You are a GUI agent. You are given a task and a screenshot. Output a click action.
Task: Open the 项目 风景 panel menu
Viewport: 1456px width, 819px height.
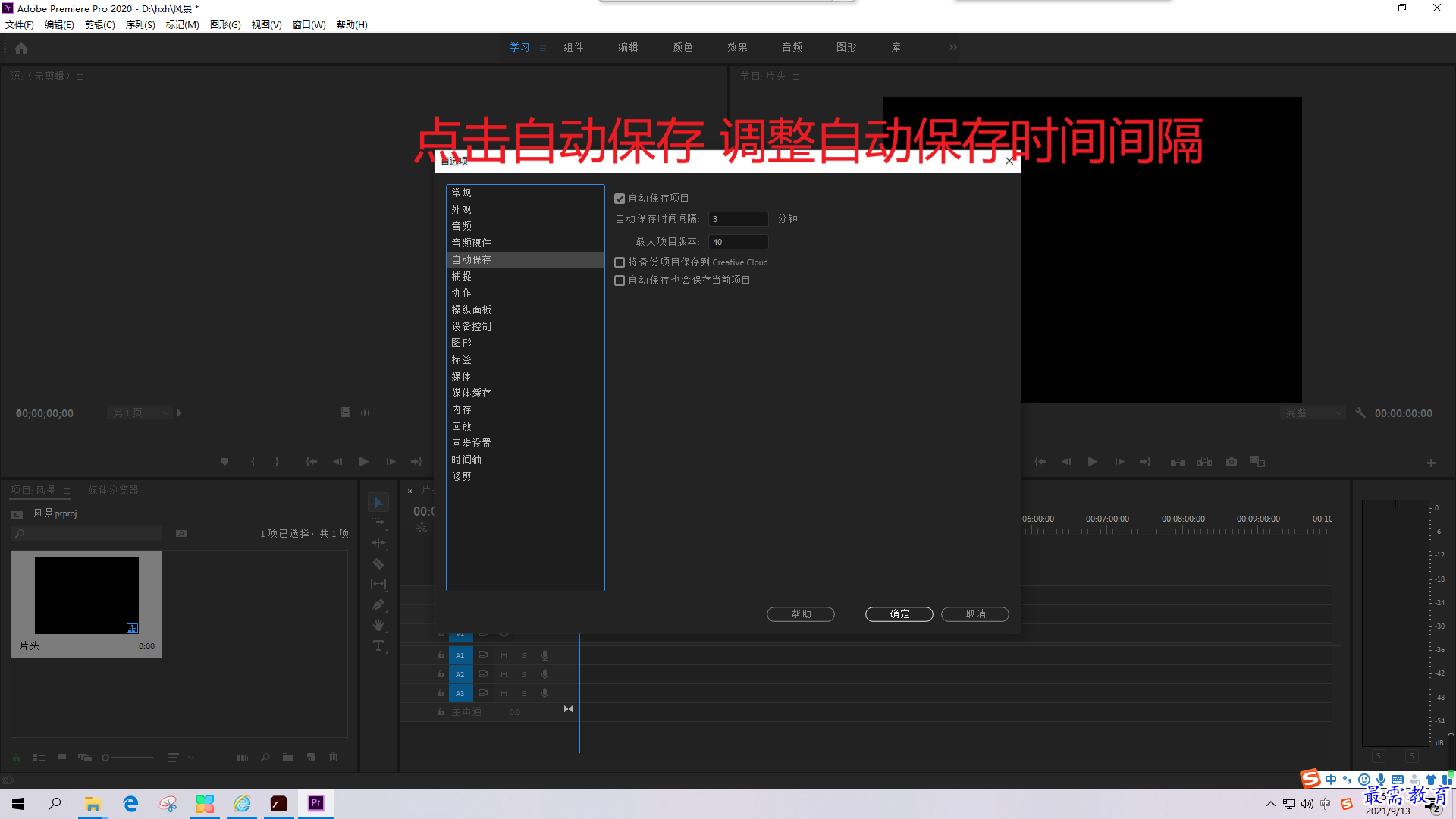pyautogui.click(x=67, y=491)
